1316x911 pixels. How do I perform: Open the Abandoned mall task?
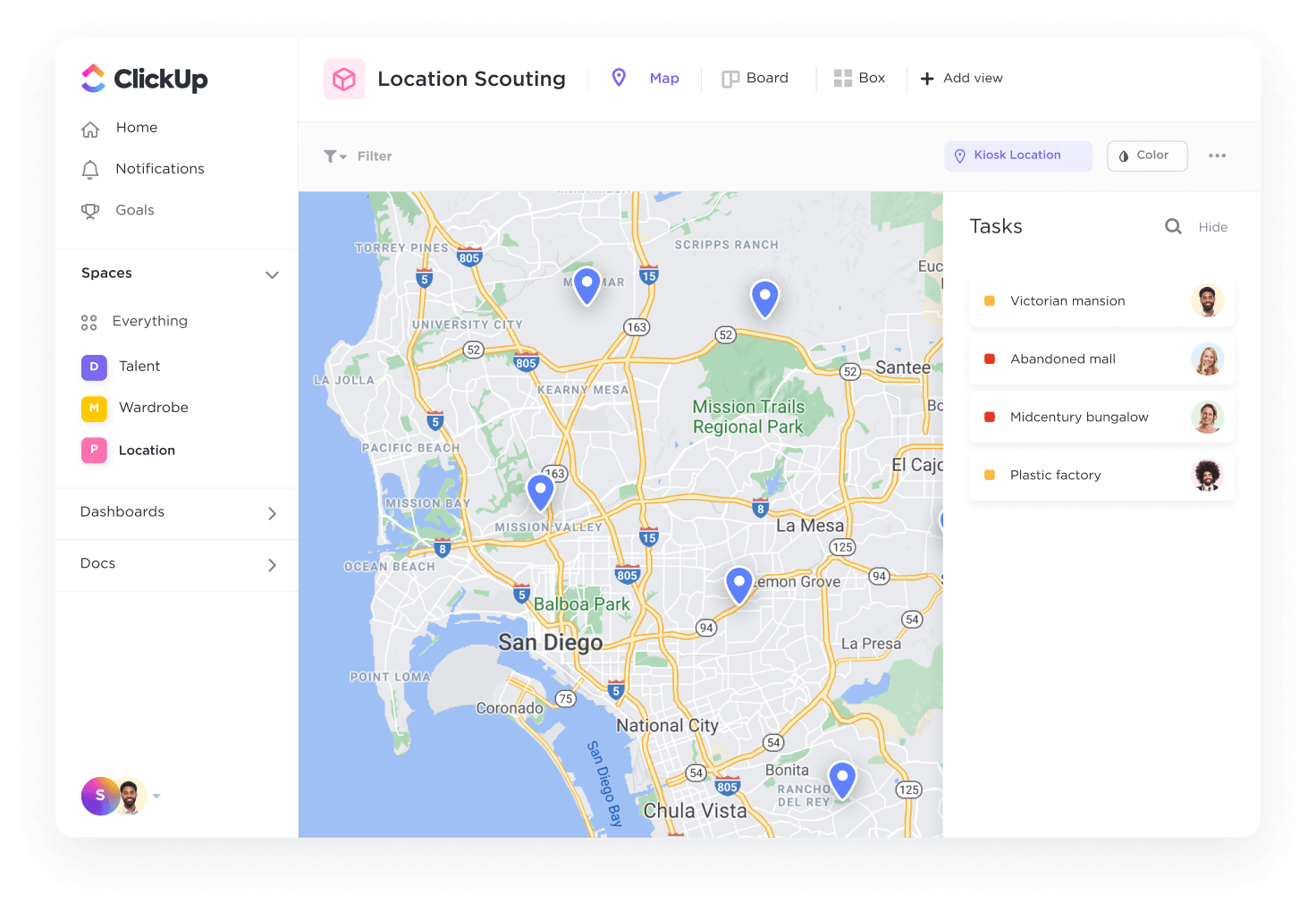click(x=1101, y=359)
